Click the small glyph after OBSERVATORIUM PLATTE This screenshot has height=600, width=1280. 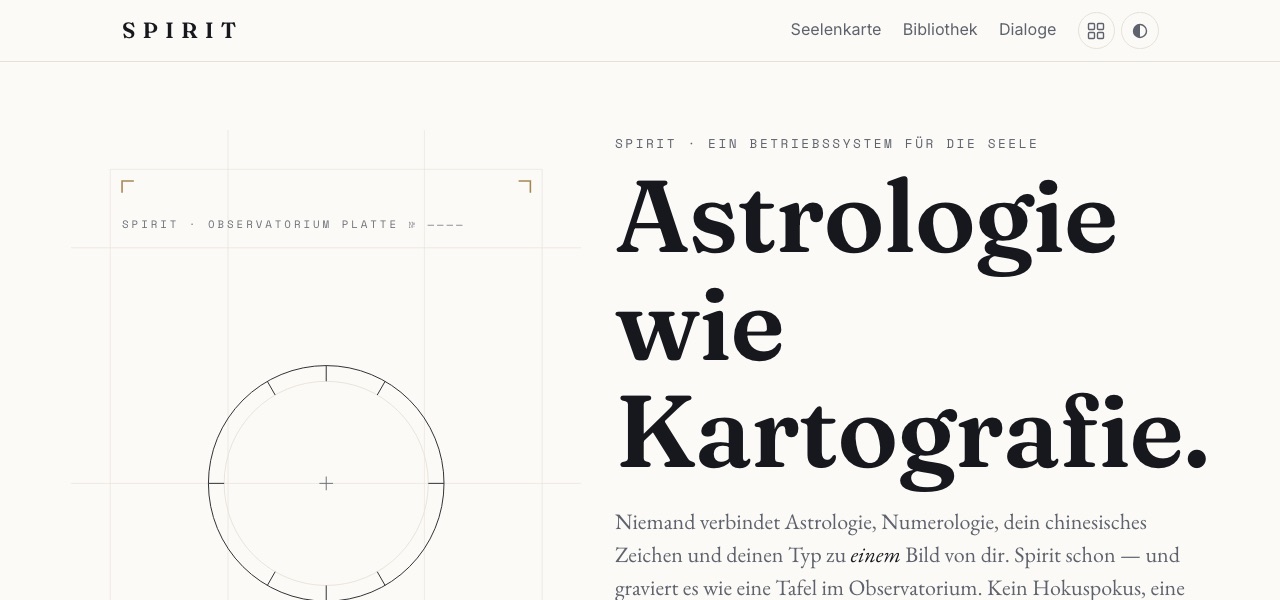pos(412,225)
